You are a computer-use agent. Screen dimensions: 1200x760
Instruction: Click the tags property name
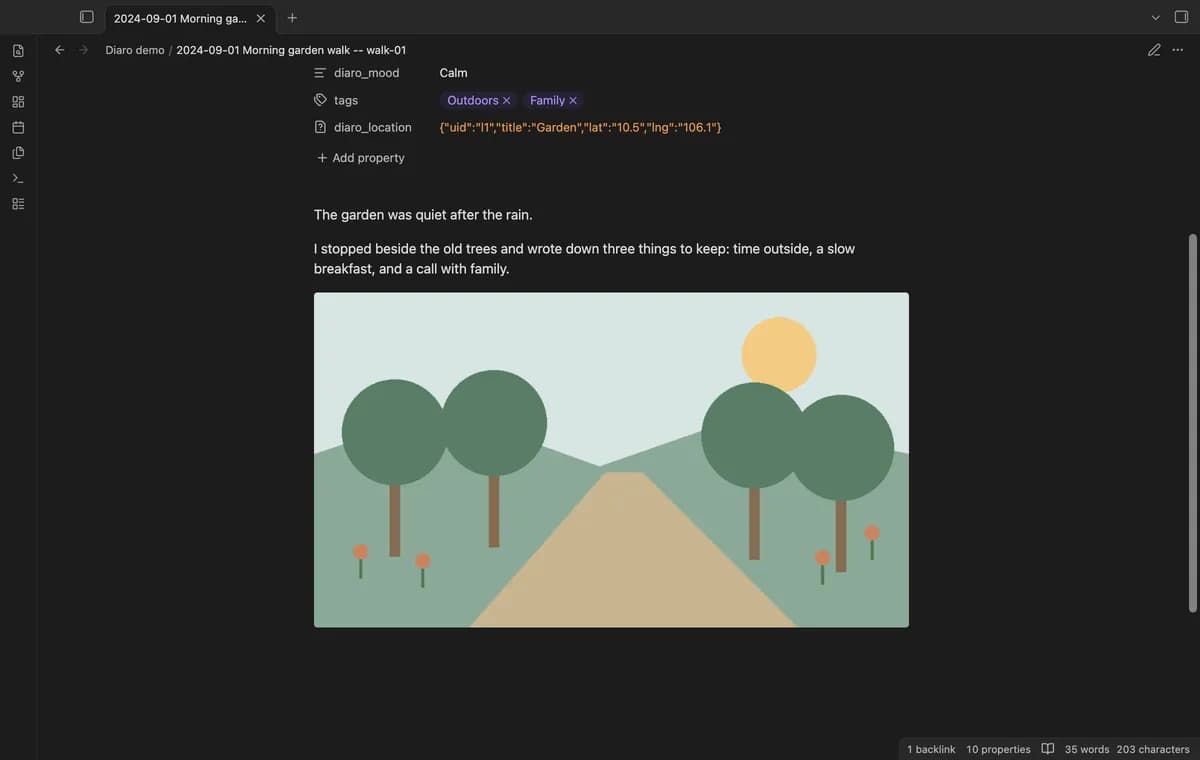[346, 100]
